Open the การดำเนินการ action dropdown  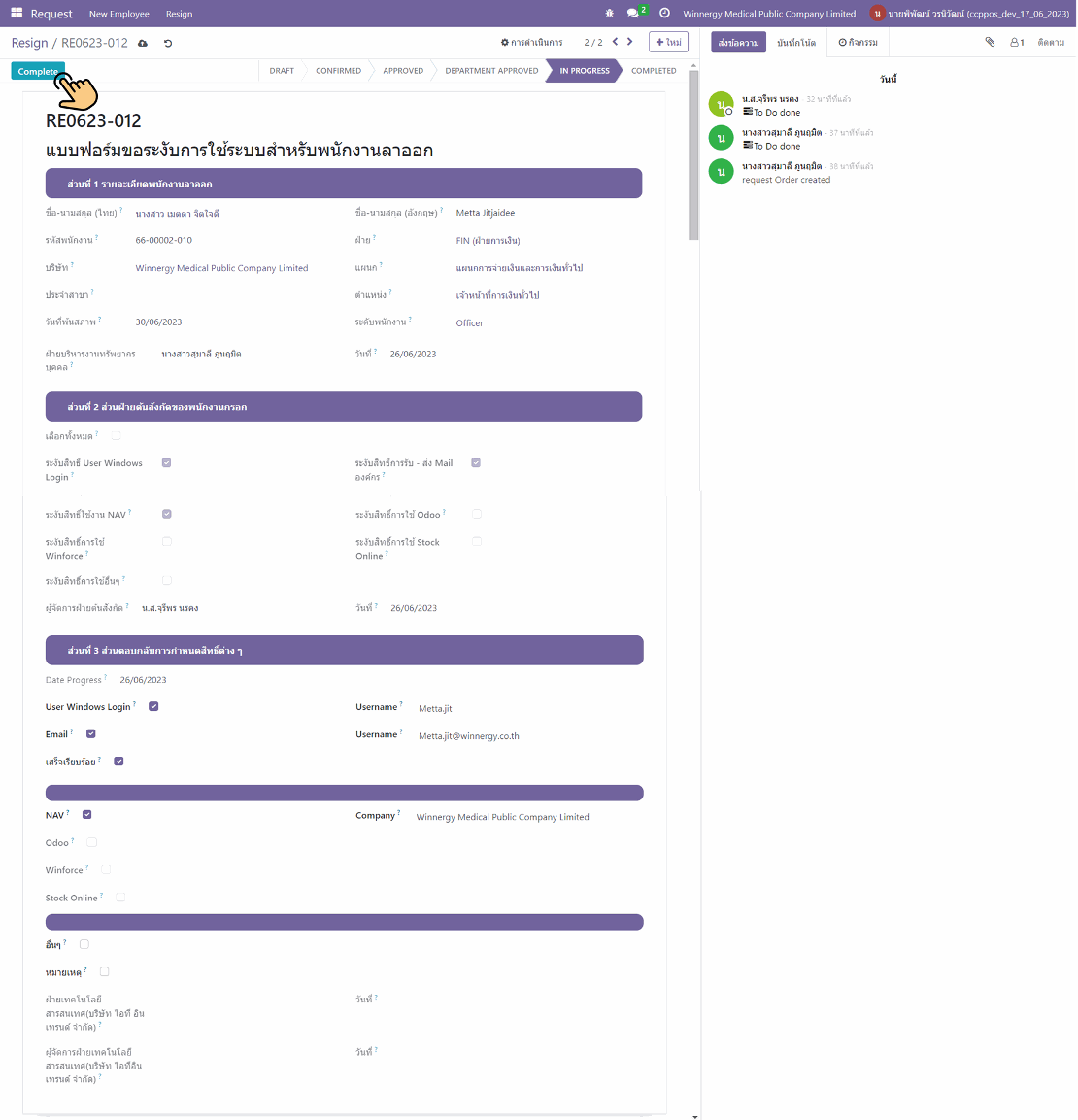click(531, 43)
